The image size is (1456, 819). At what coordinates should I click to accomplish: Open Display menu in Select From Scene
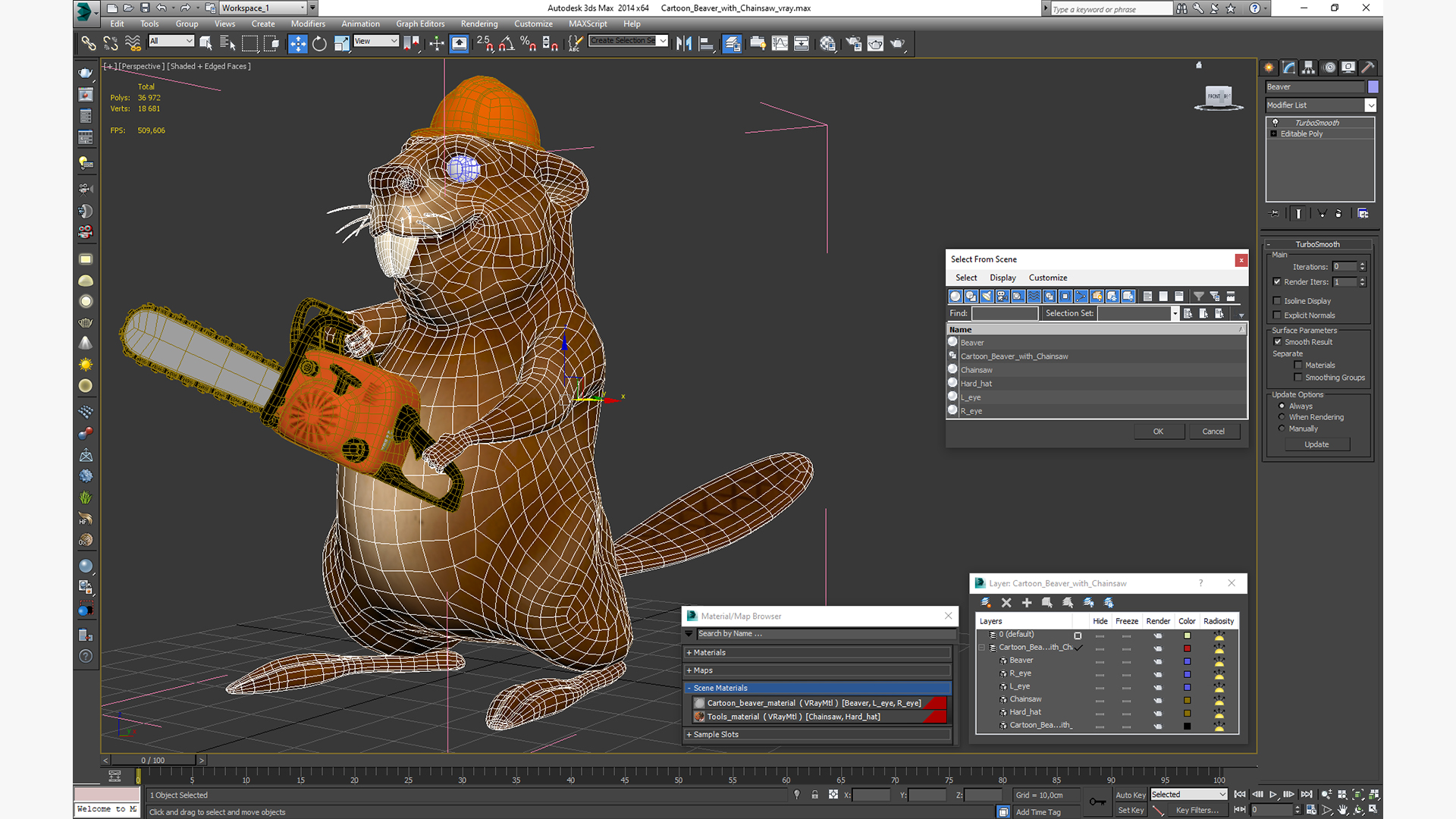pos(1003,278)
